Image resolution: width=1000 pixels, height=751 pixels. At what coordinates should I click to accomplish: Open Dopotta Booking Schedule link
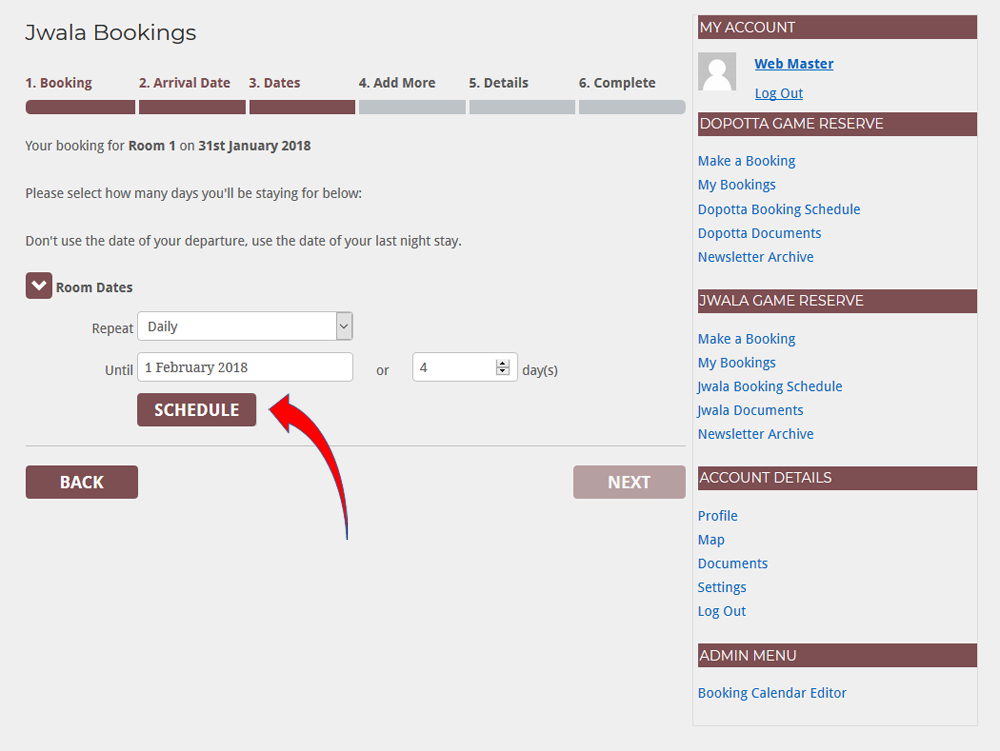(778, 209)
